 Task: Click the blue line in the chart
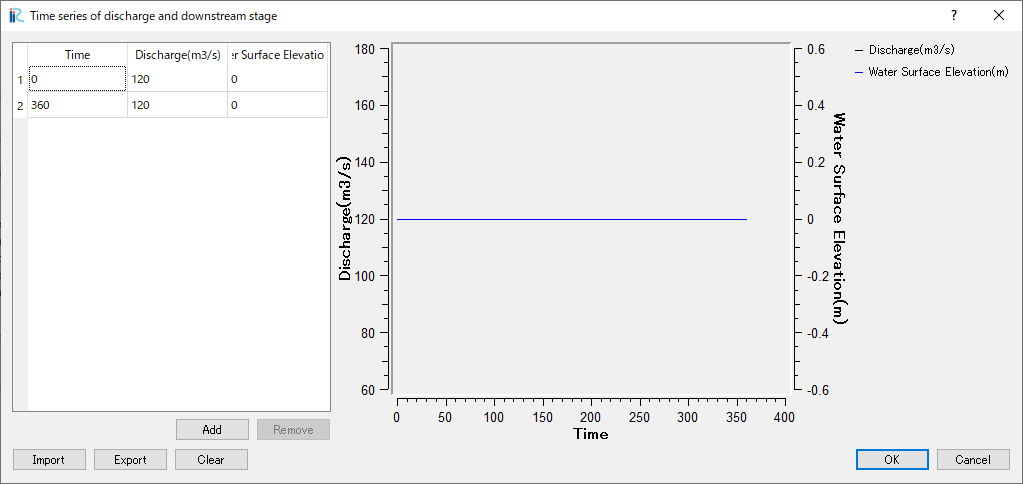tap(572, 220)
